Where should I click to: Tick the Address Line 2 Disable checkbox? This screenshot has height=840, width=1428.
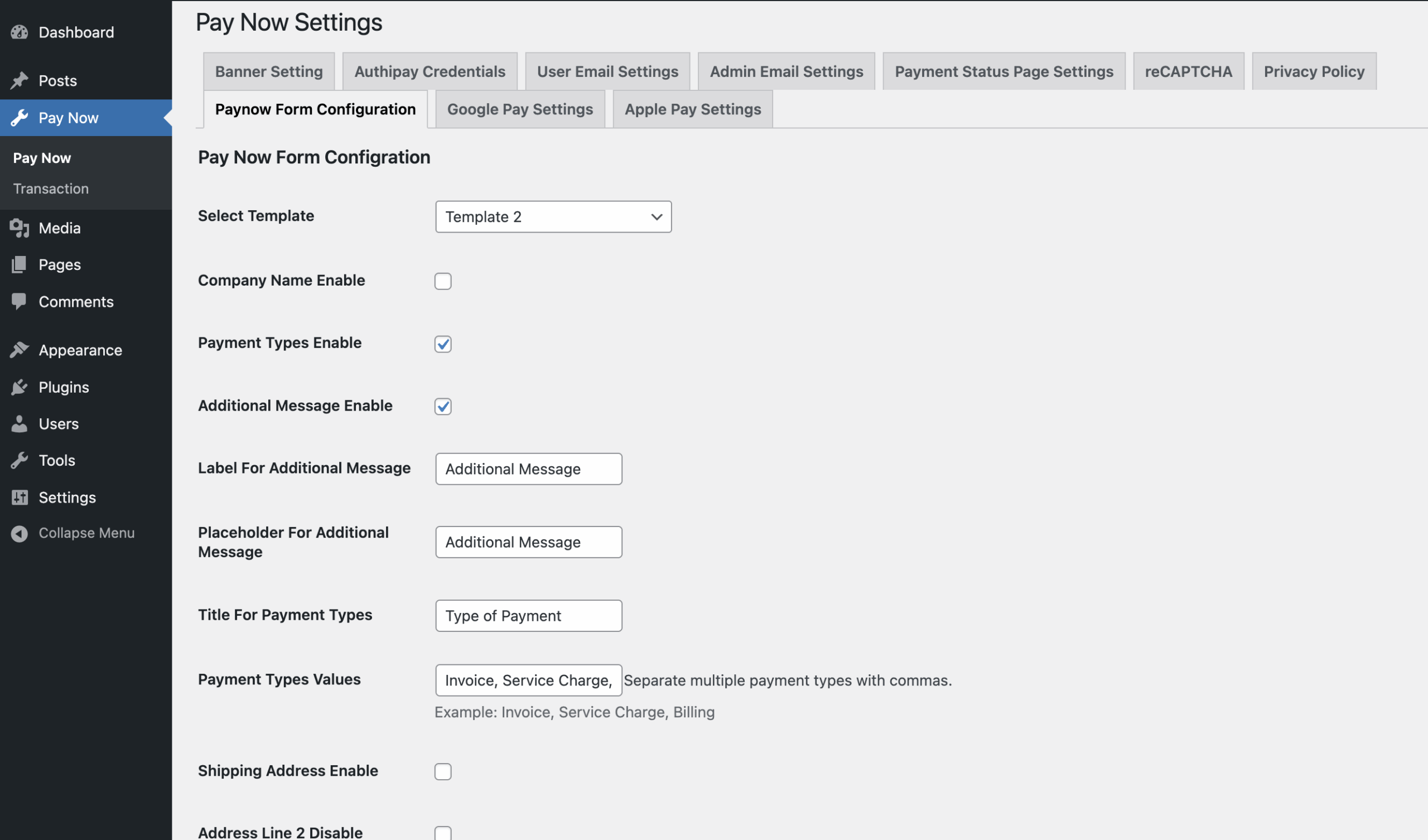pos(442,833)
